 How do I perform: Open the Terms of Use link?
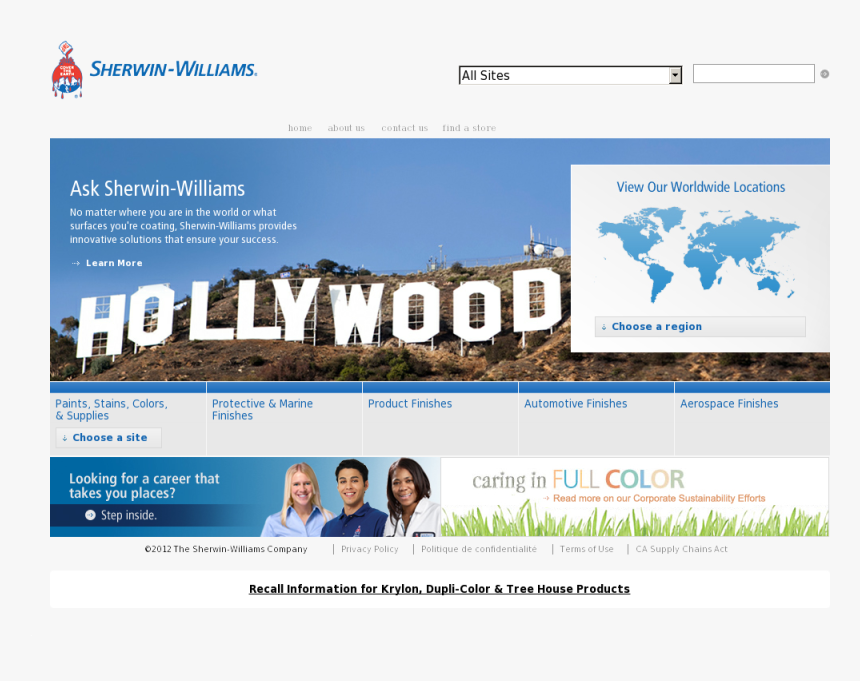tap(586, 549)
